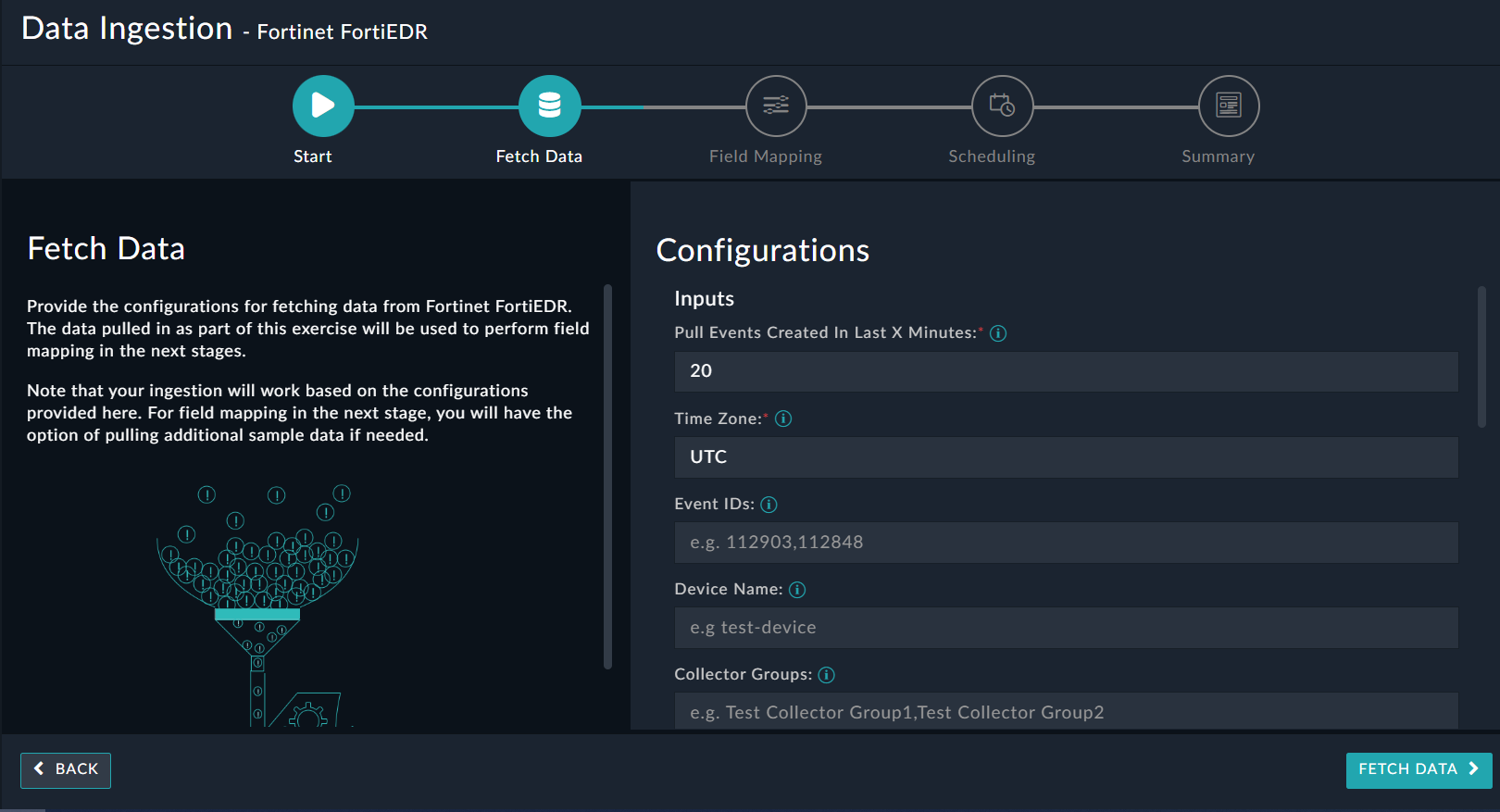Click the Fetch Data database icon
Viewport: 1500px width, 812px height.
[549, 106]
